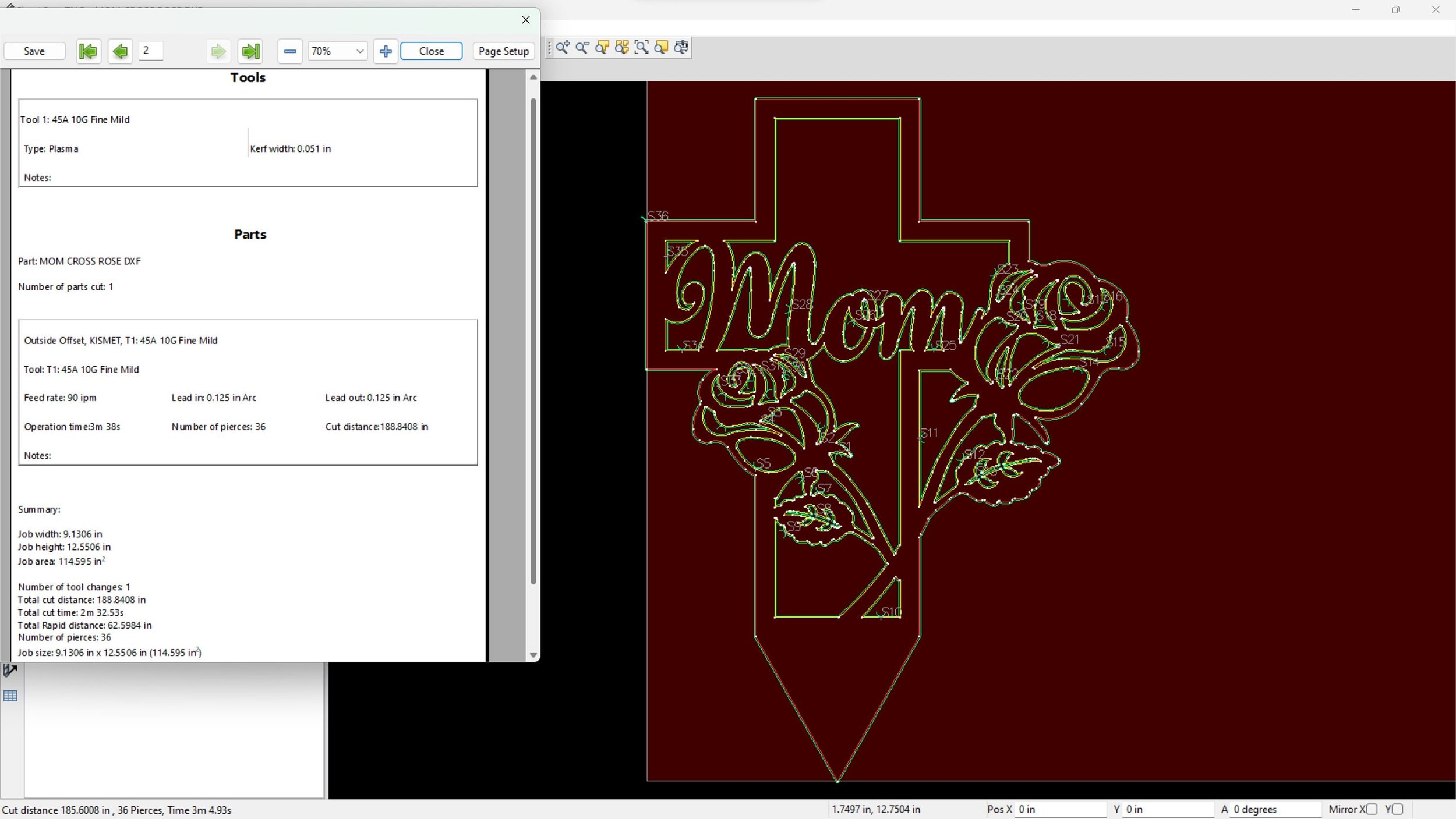Enable Mirror X checkbox
The width and height of the screenshot is (1456, 819).
[x=1372, y=809]
